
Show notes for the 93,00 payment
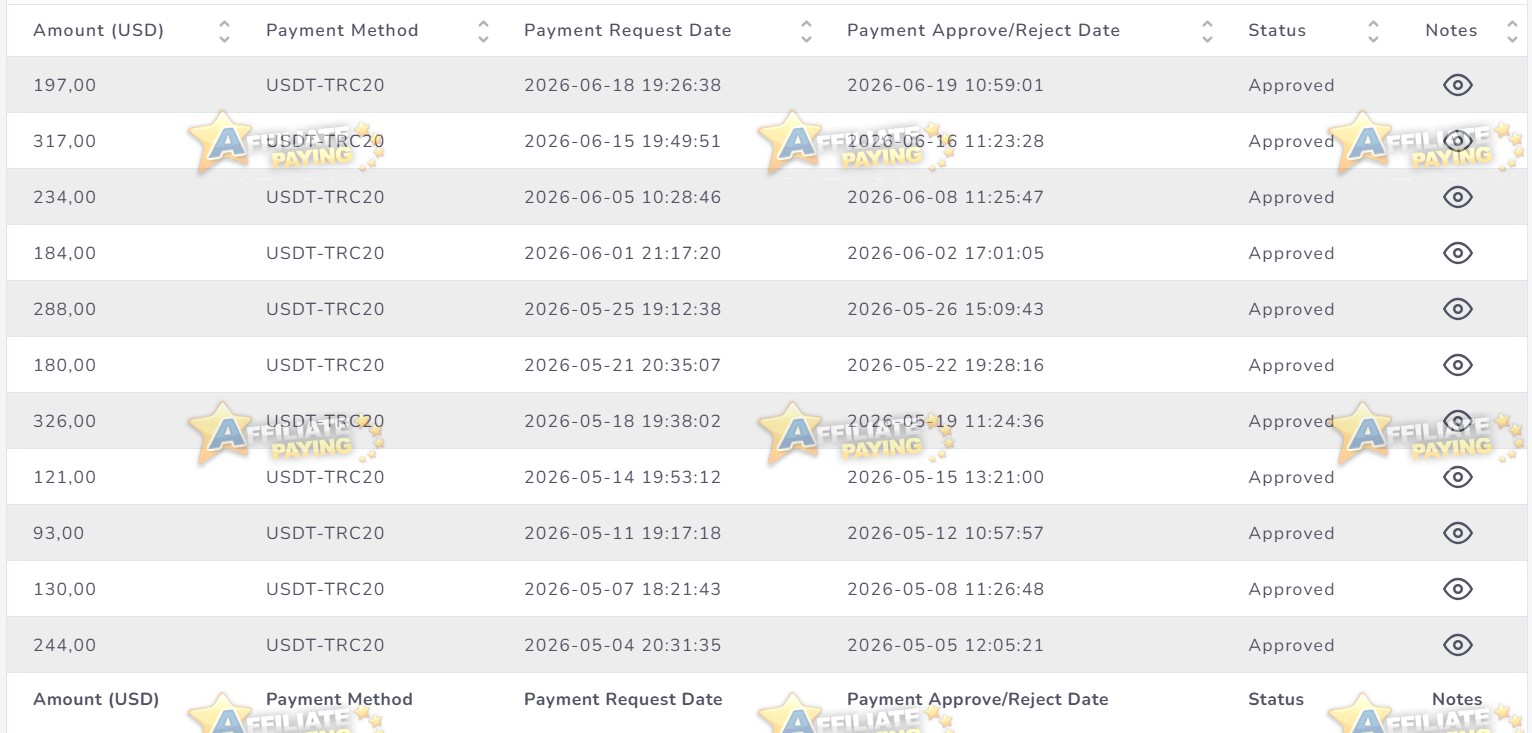point(1458,533)
